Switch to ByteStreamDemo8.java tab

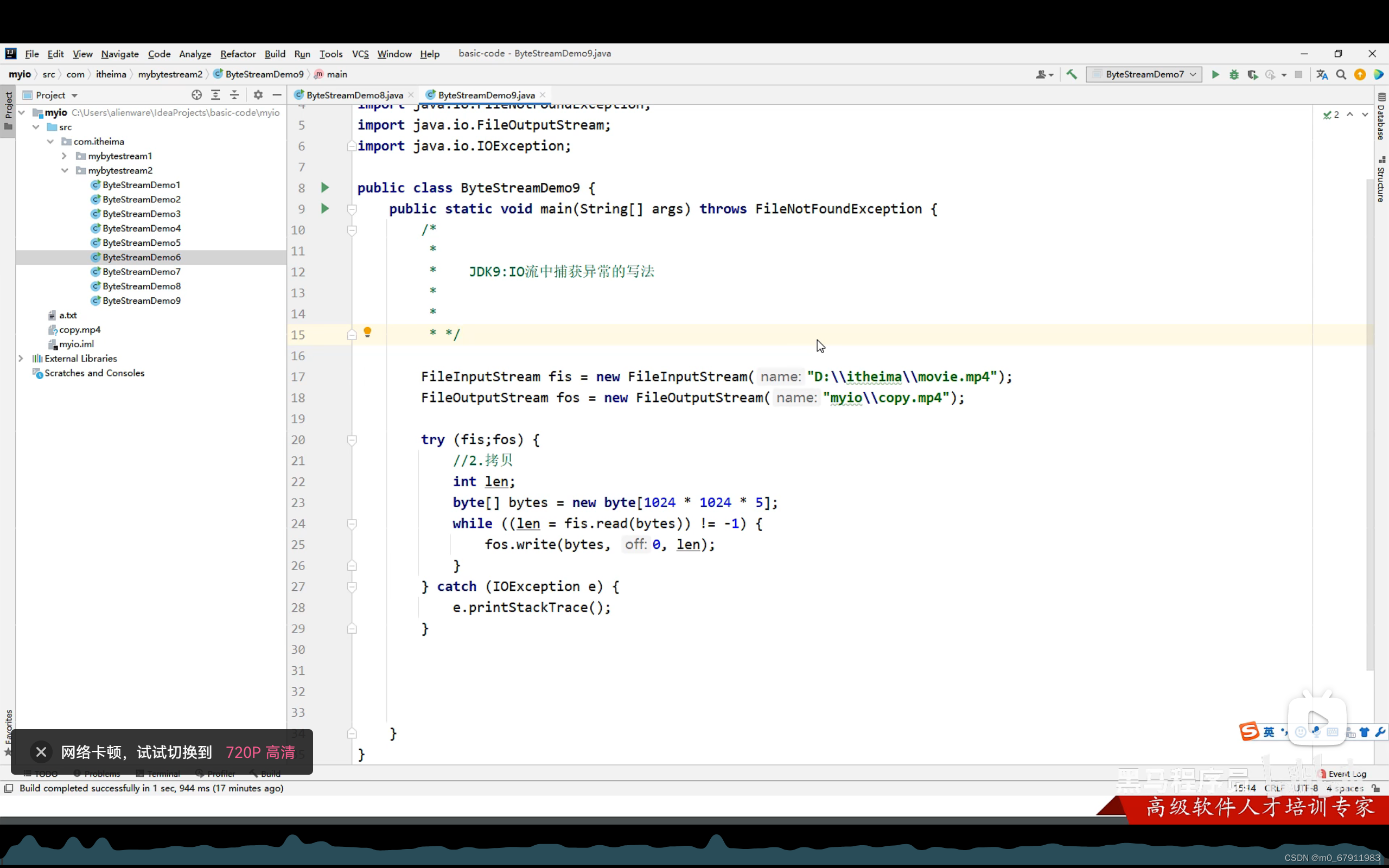click(x=354, y=95)
